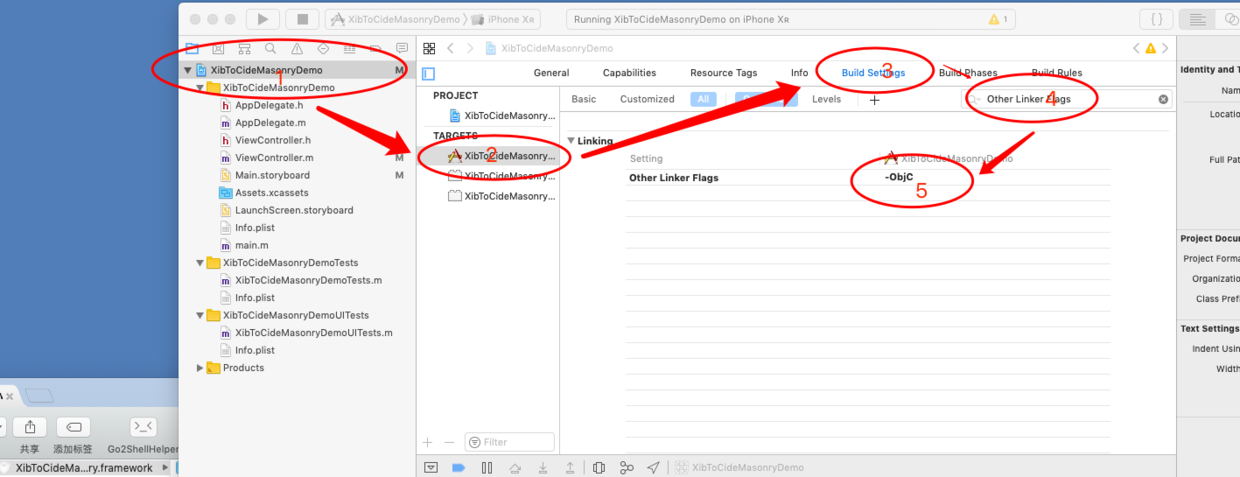The height and width of the screenshot is (477, 1240).
Task: Select LaunchScreen.storyboard file
Action: pyautogui.click(x=293, y=210)
